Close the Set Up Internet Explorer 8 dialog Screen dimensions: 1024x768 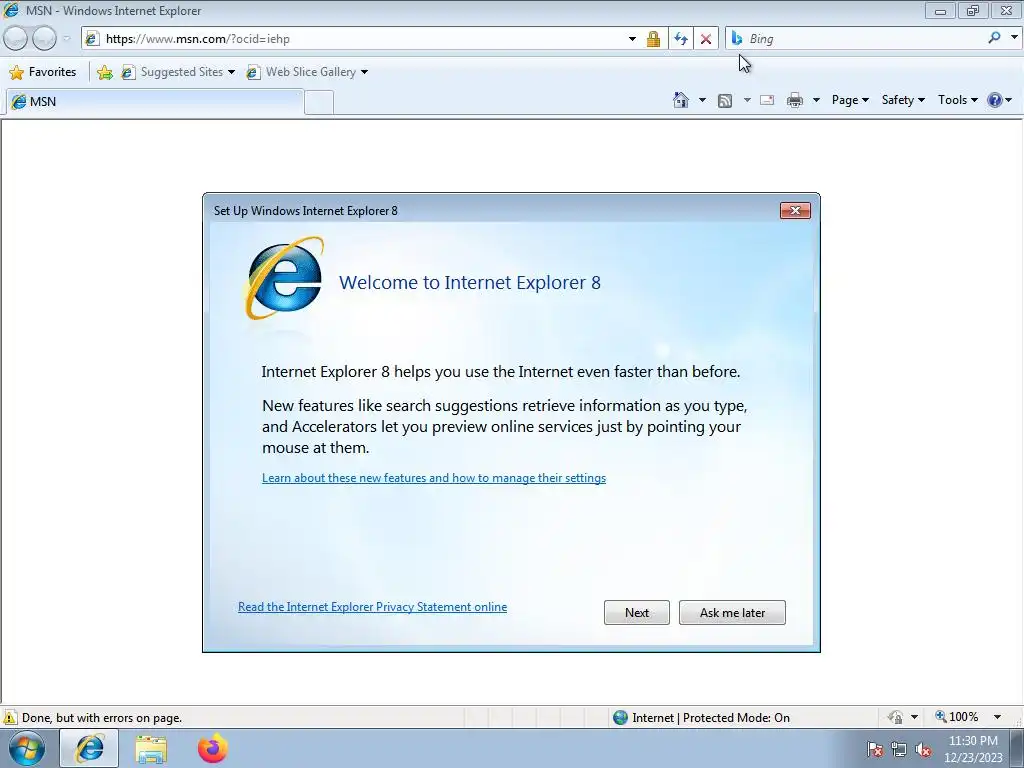tap(795, 210)
